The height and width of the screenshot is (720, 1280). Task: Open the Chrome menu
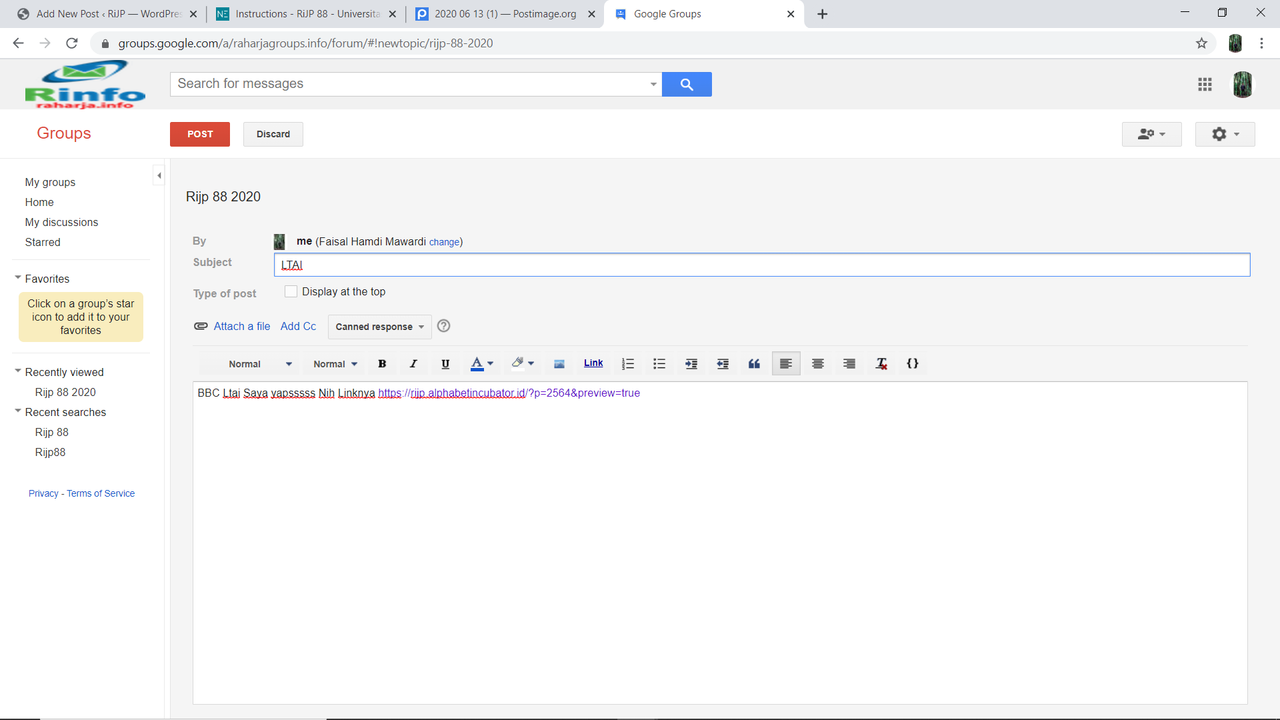point(1263,43)
